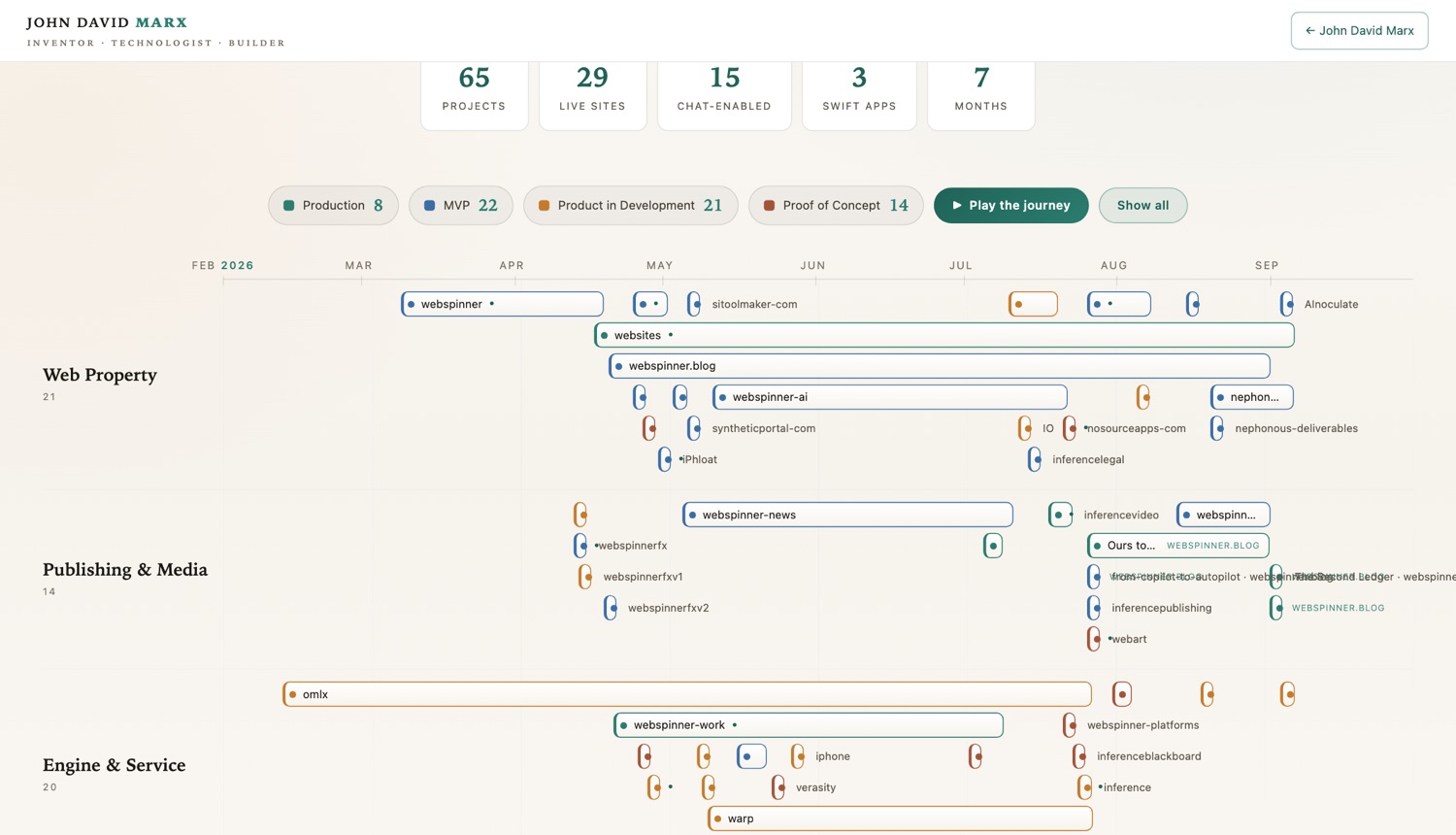The width and height of the screenshot is (1456, 835).
Task: Open the verasity project marker
Action: [x=778, y=787]
